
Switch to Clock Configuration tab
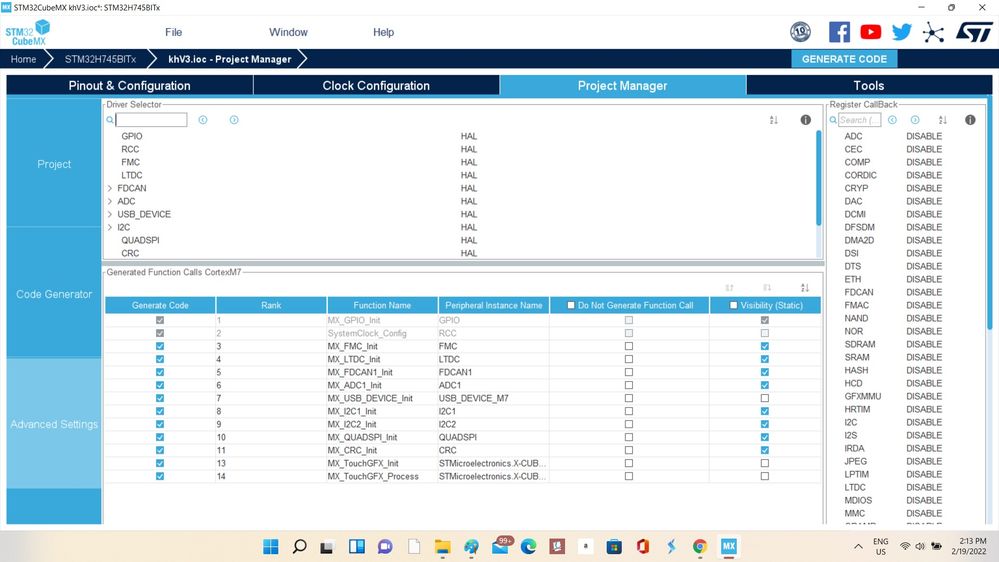(376, 85)
